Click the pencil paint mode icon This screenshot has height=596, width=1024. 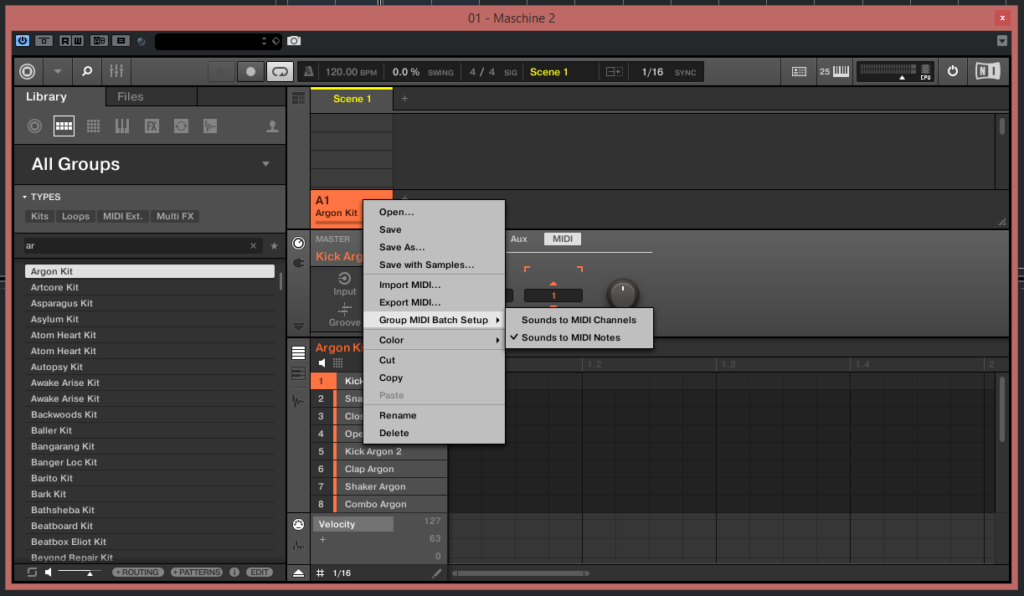[437, 573]
